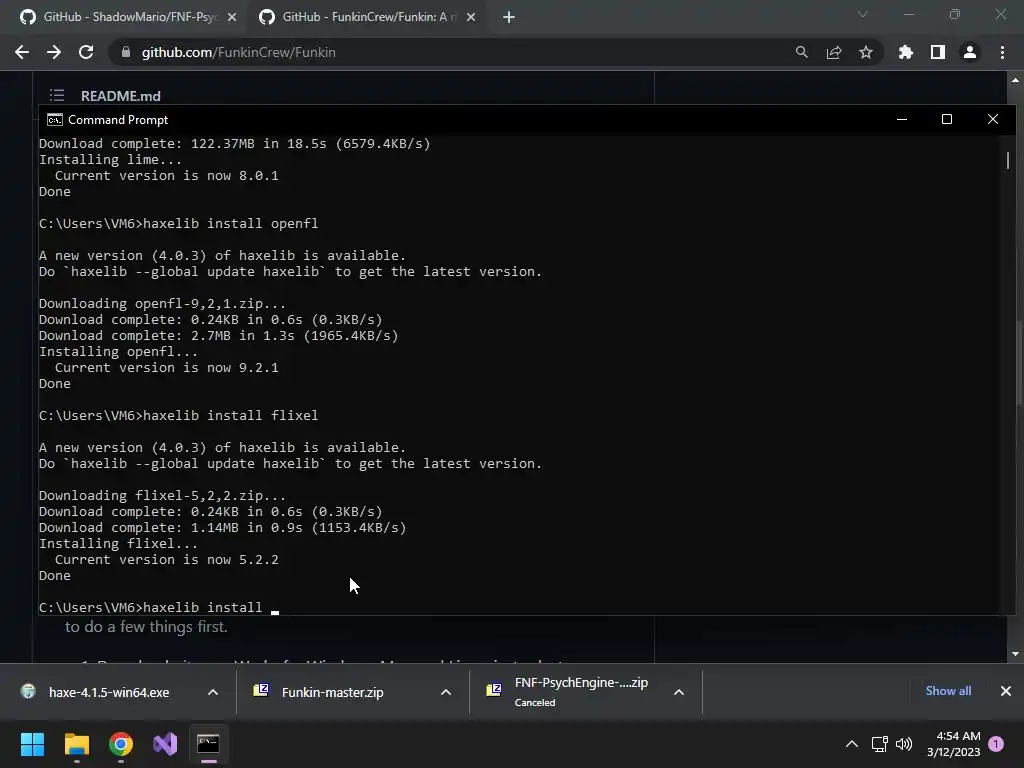Open File Explorer from the taskbar
This screenshot has height=768, width=1024.
76,744
